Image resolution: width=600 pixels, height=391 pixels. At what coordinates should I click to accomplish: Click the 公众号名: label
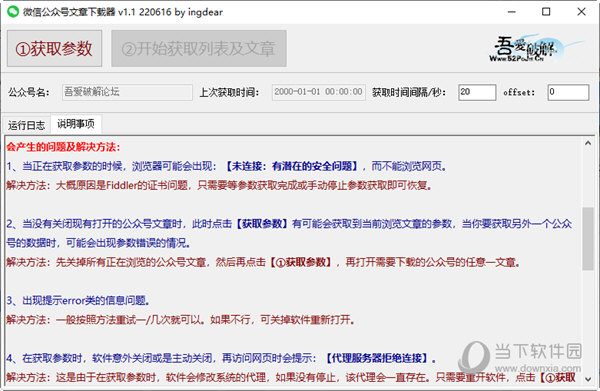pos(29,92)
